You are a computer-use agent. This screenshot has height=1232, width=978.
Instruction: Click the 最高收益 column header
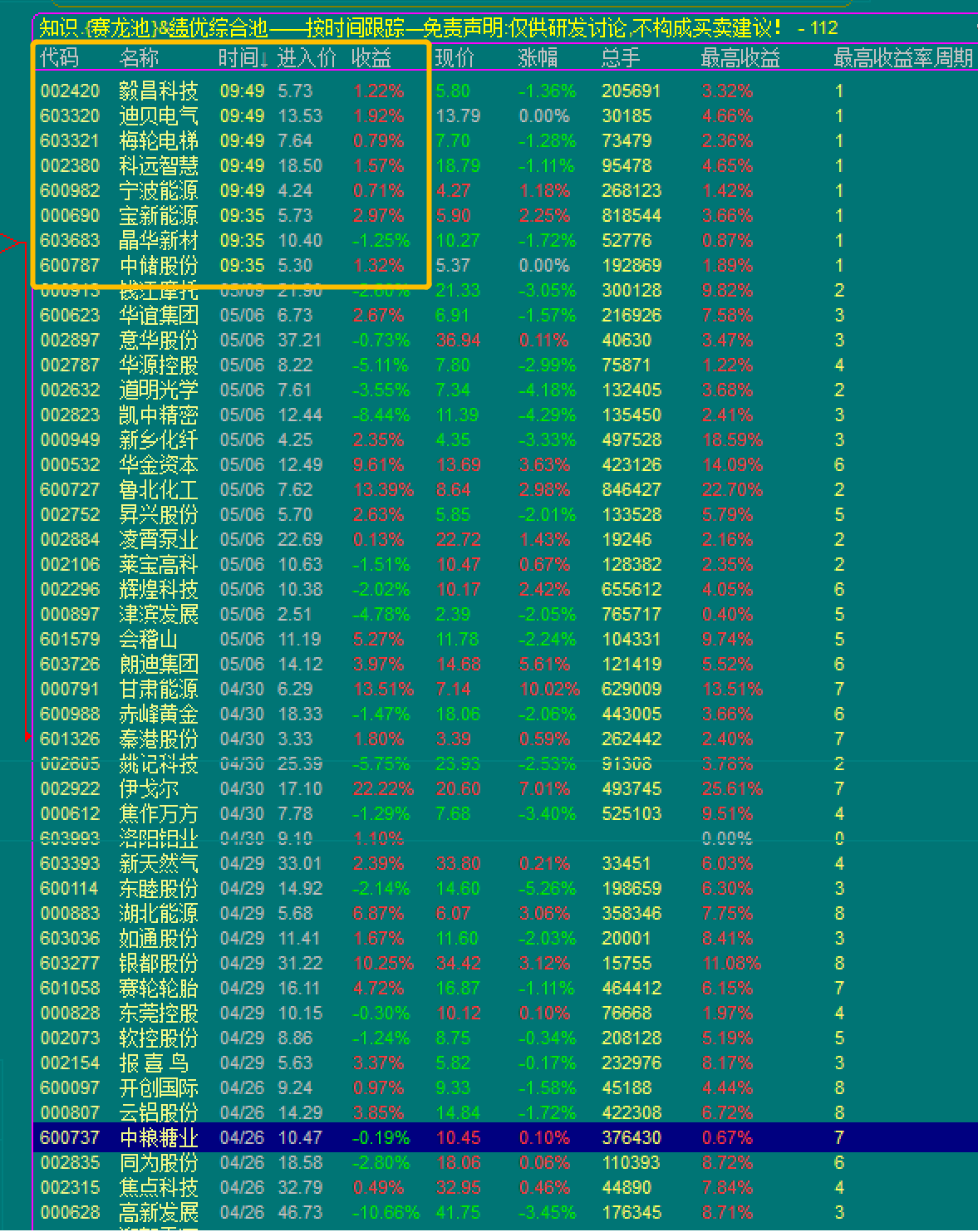point(740,58)
